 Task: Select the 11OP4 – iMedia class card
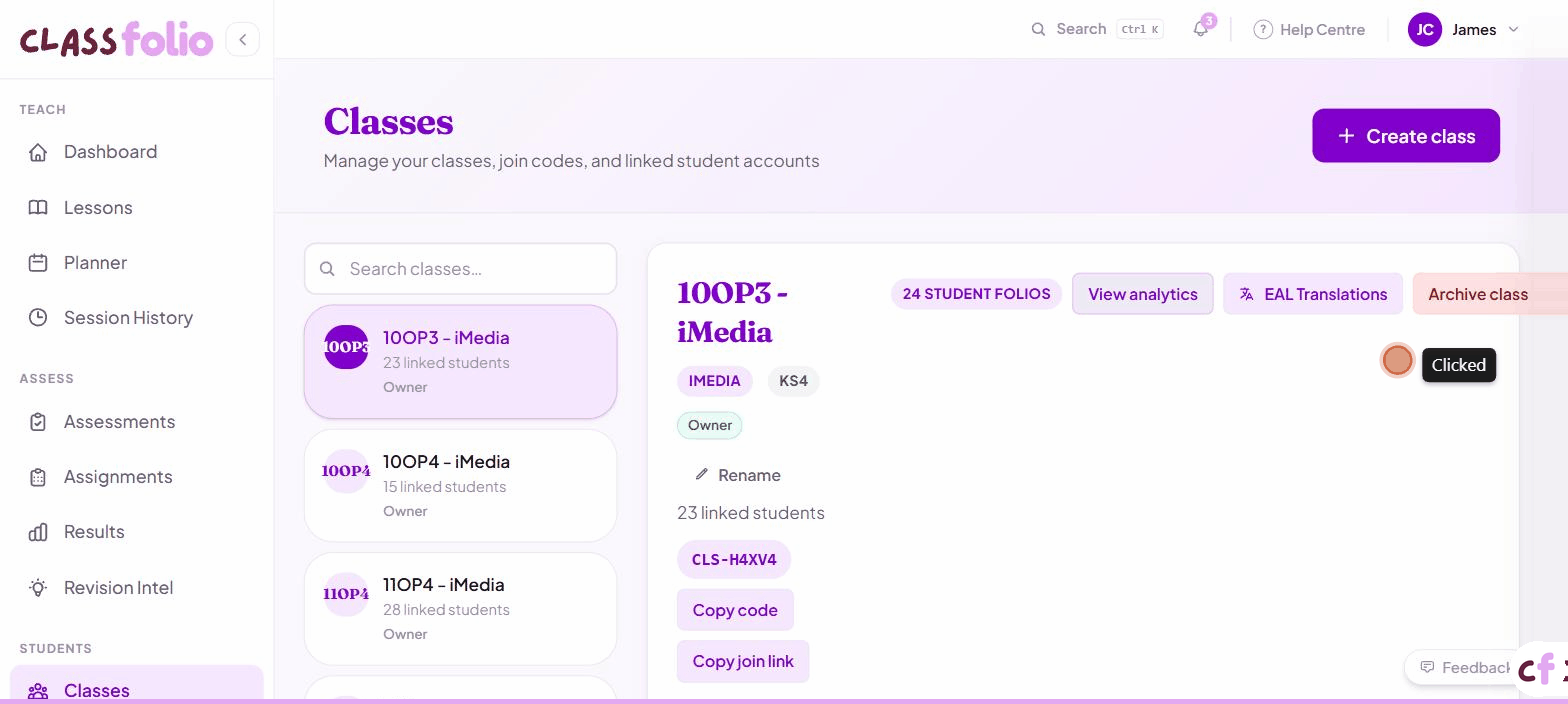pyautogui.click(x=460, y=609)
